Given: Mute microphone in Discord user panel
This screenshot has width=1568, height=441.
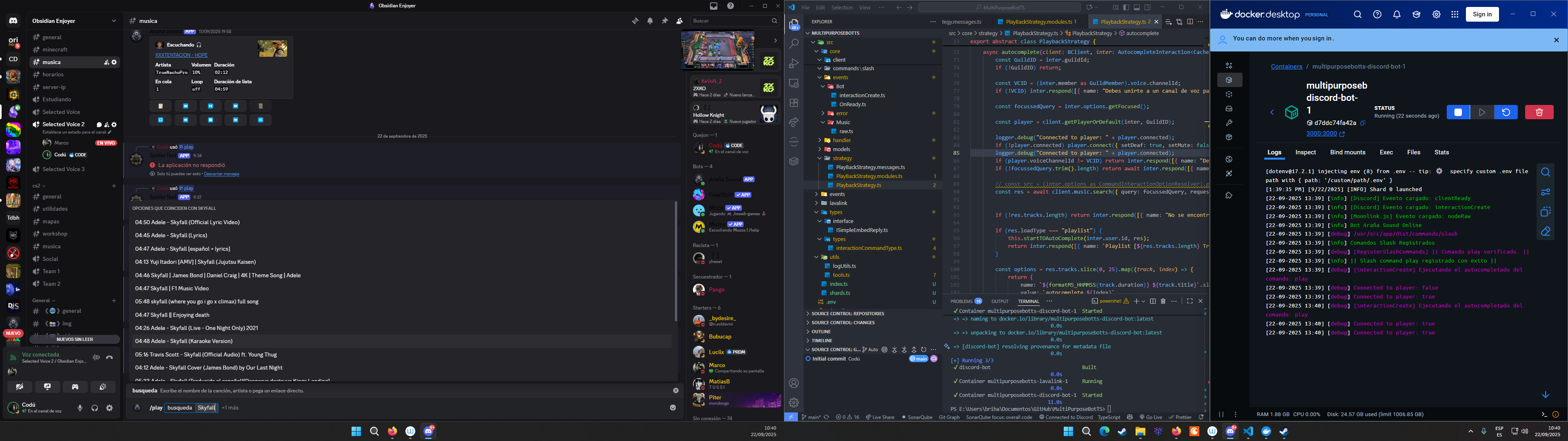Looking at the screenshot, I should pos(80,408).
